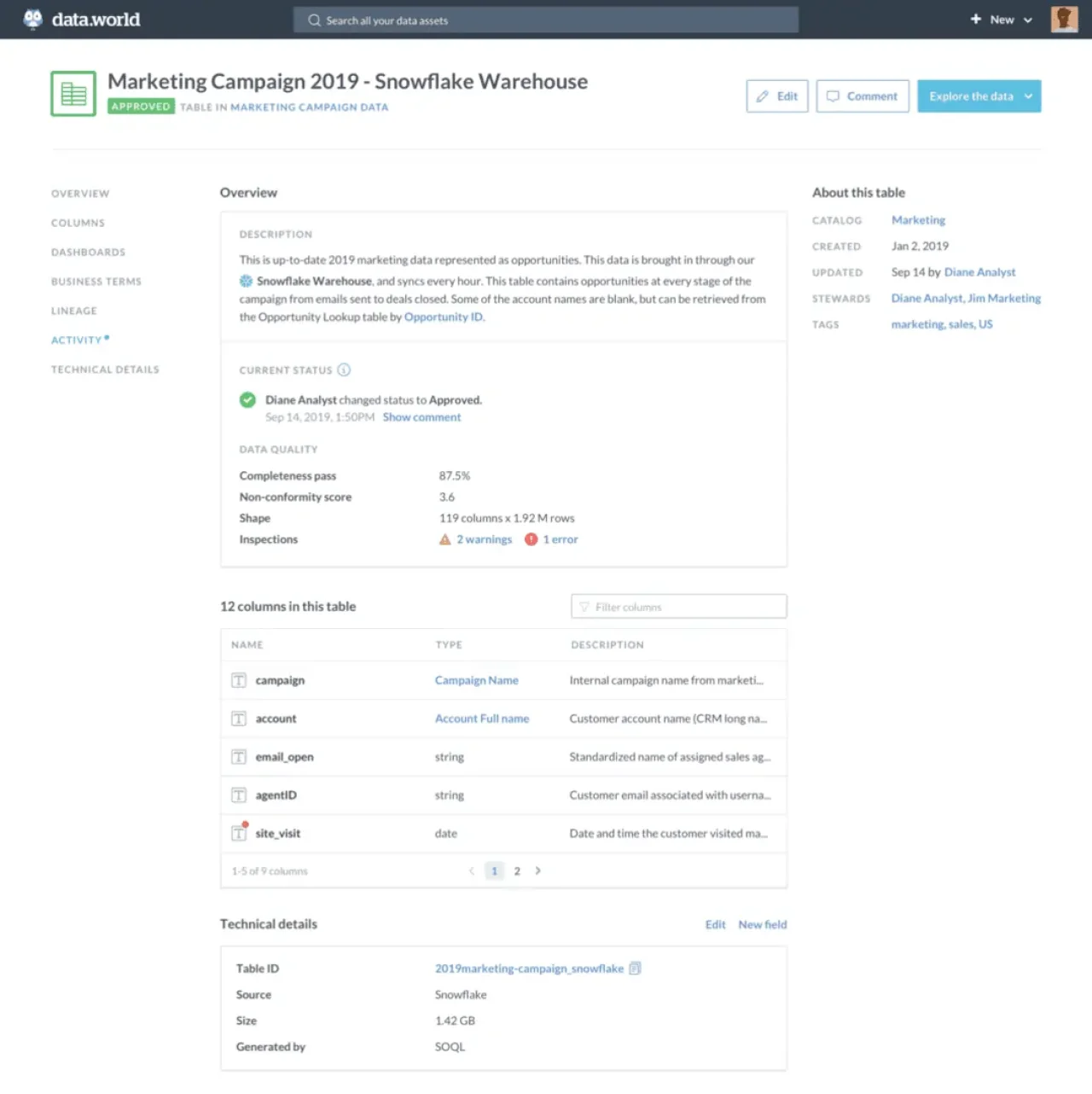Click the marketing, sales, US tags
Screen dimensions: 1092x1094
tap(942, 324)
